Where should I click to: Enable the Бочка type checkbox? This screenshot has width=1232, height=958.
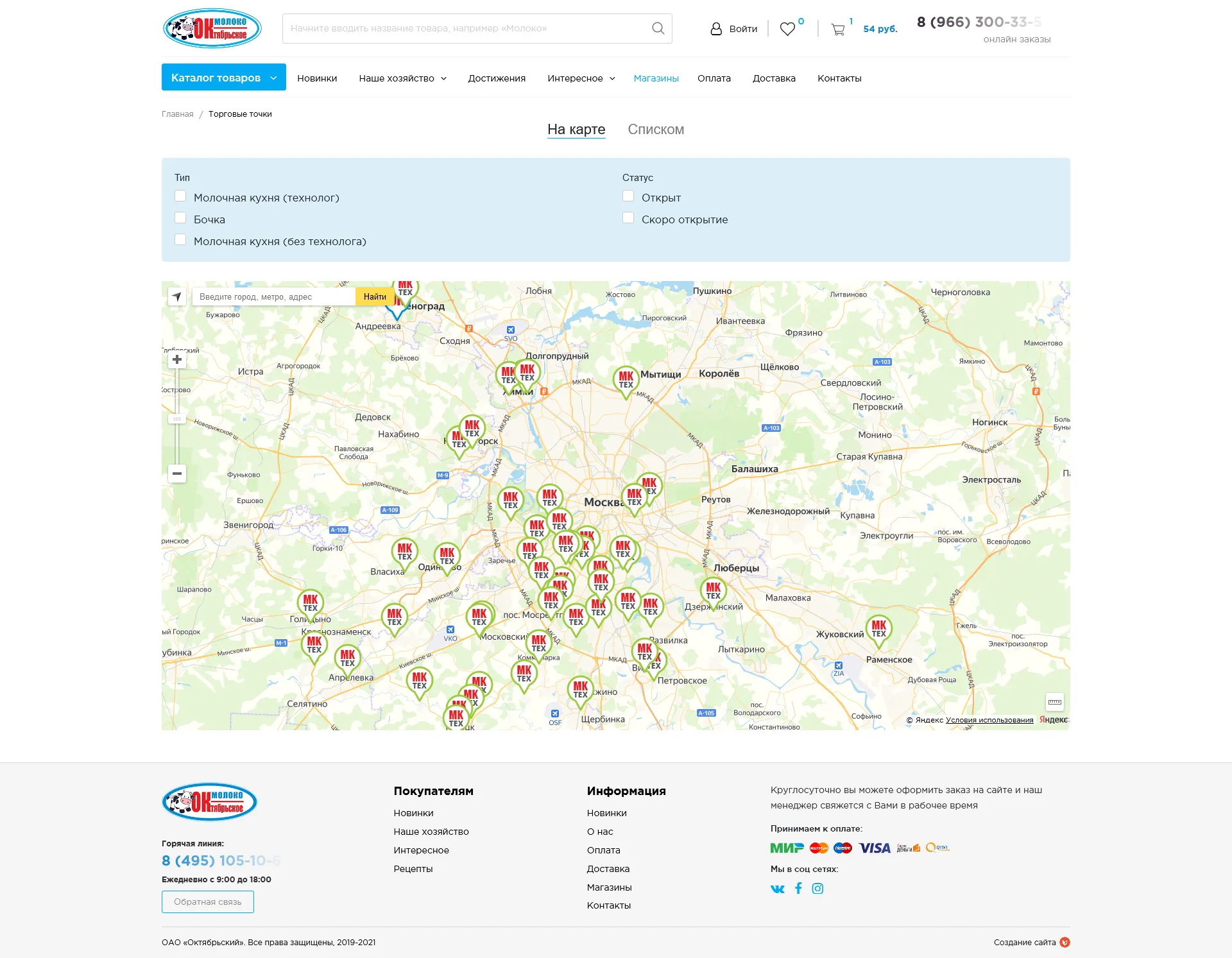click(x=180, y=218)
